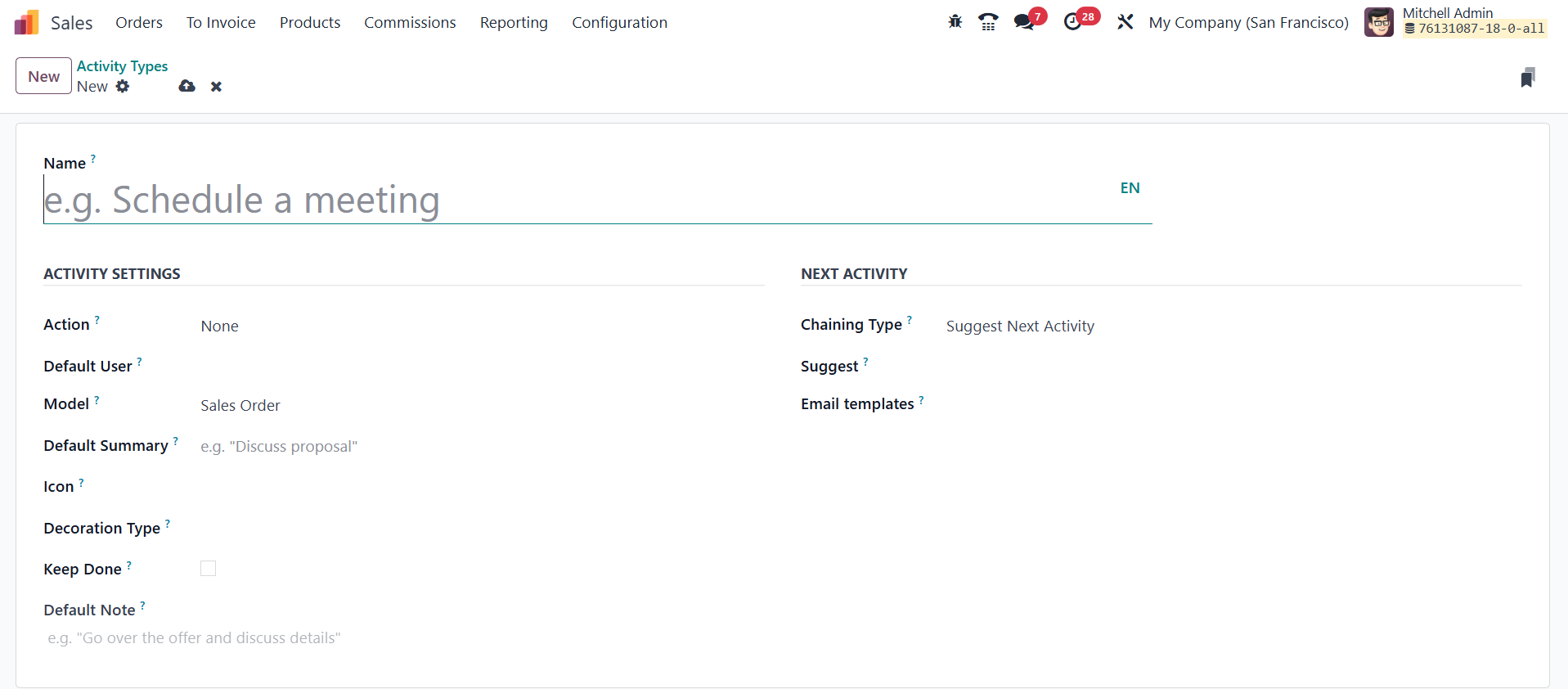Show help tooltip for Default Summary
This screenshot has width=1568, height=689.
click(x=176, y=441)
